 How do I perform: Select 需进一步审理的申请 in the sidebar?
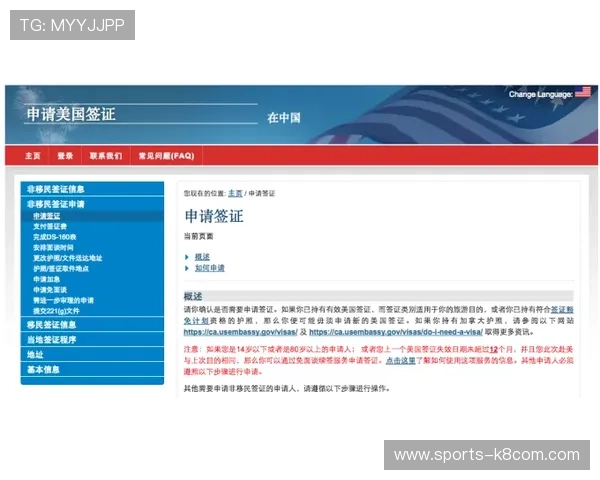[63, 300]
